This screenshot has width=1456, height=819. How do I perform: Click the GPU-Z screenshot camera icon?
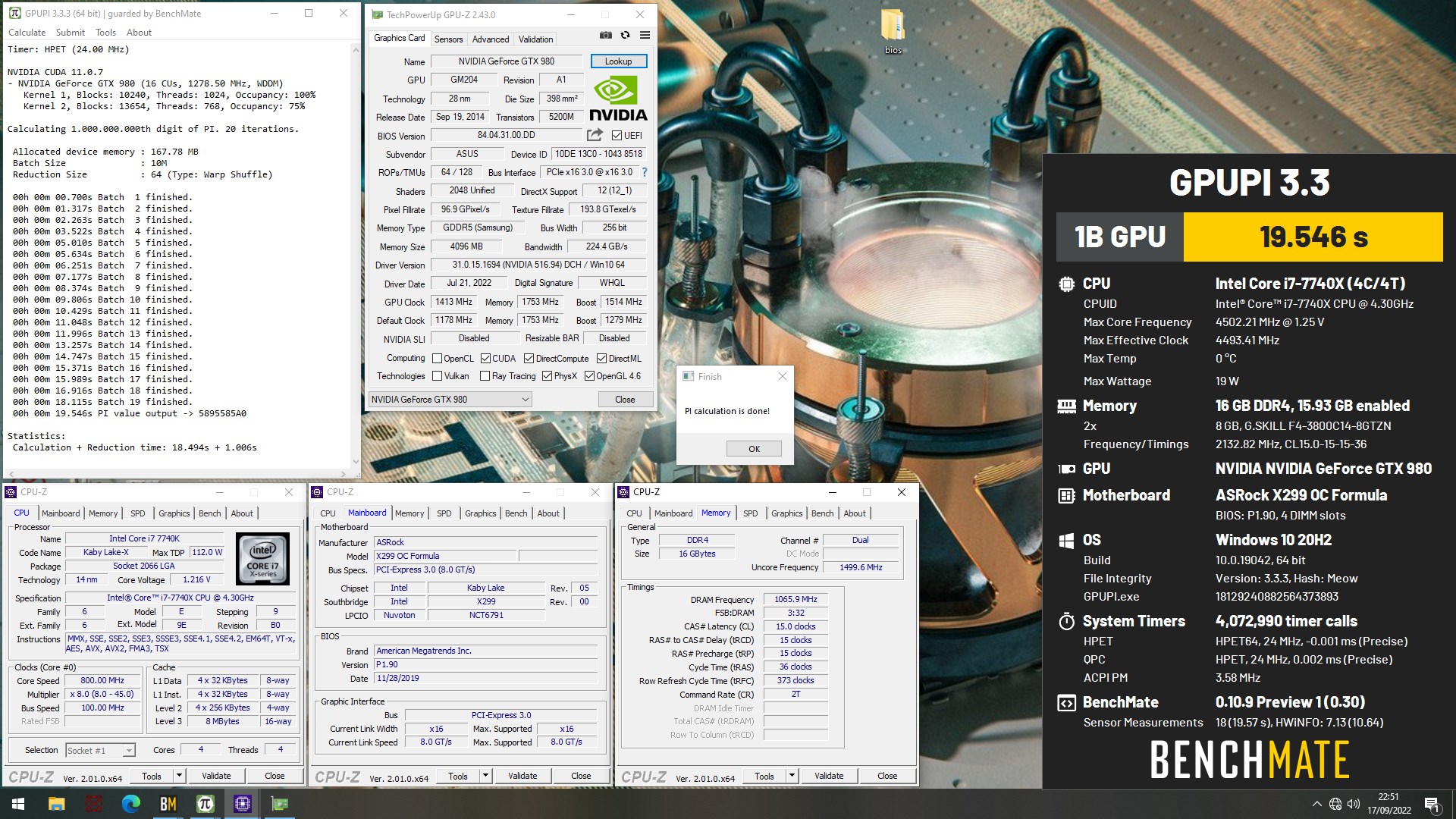605,35
